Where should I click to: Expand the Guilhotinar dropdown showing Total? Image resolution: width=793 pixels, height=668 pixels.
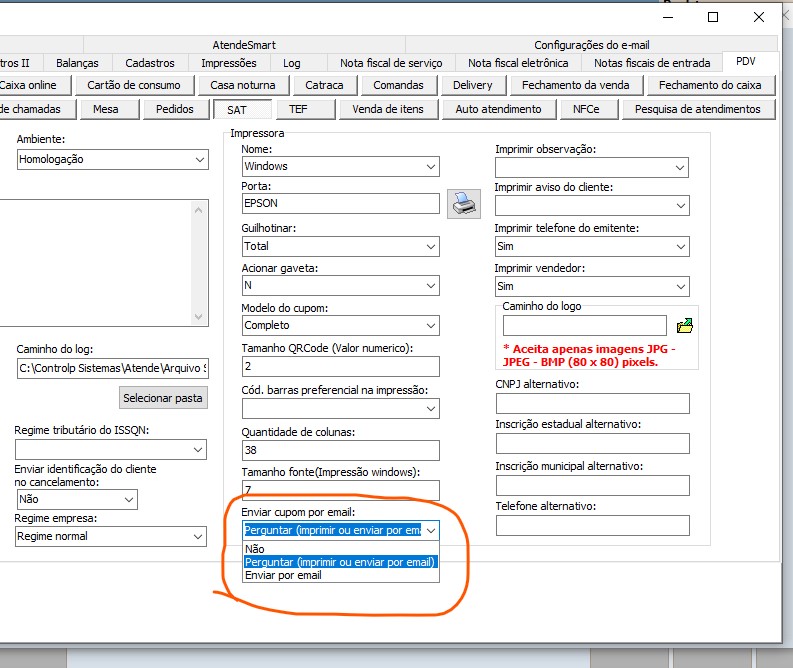pos(340,246)
